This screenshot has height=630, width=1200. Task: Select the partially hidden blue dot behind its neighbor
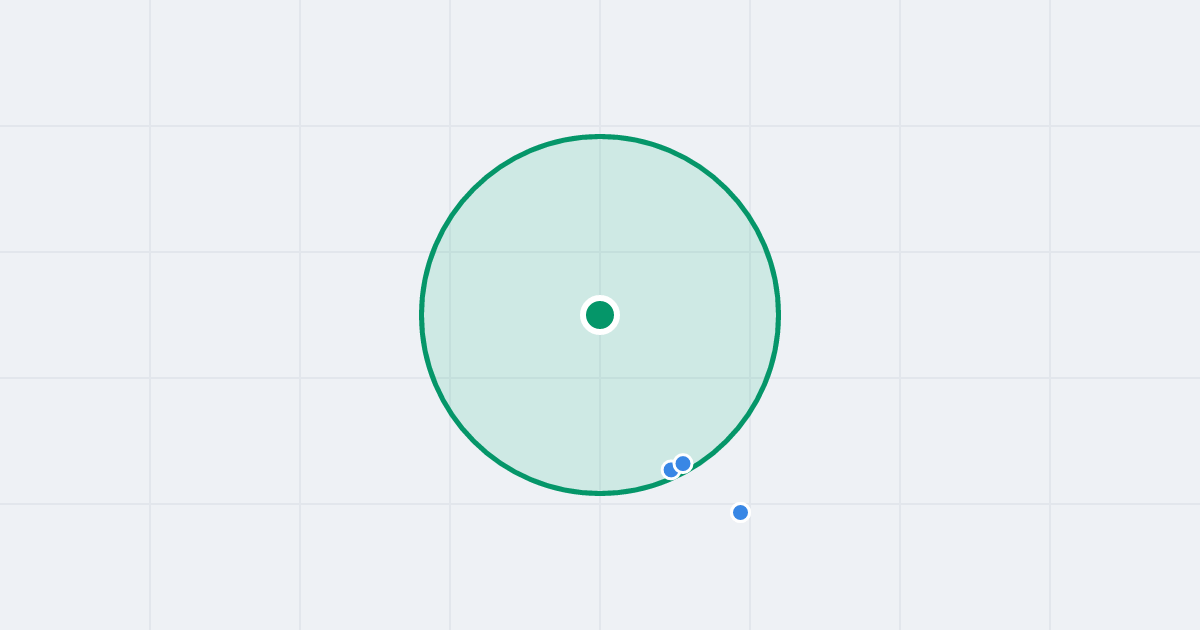point(669,470)
